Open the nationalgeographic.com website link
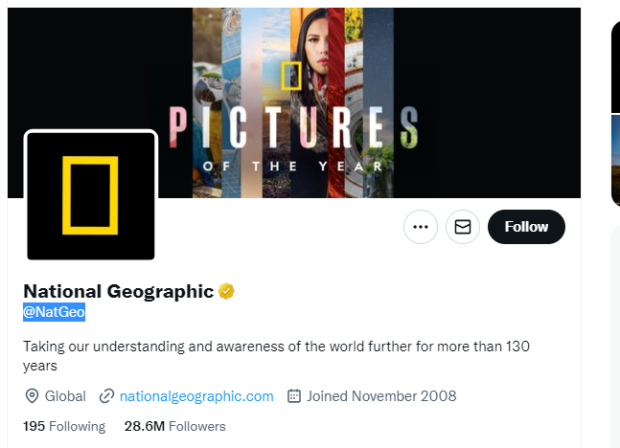Viewport: 620px width, 448px height. pyautogui.click(x=196, y=396)
